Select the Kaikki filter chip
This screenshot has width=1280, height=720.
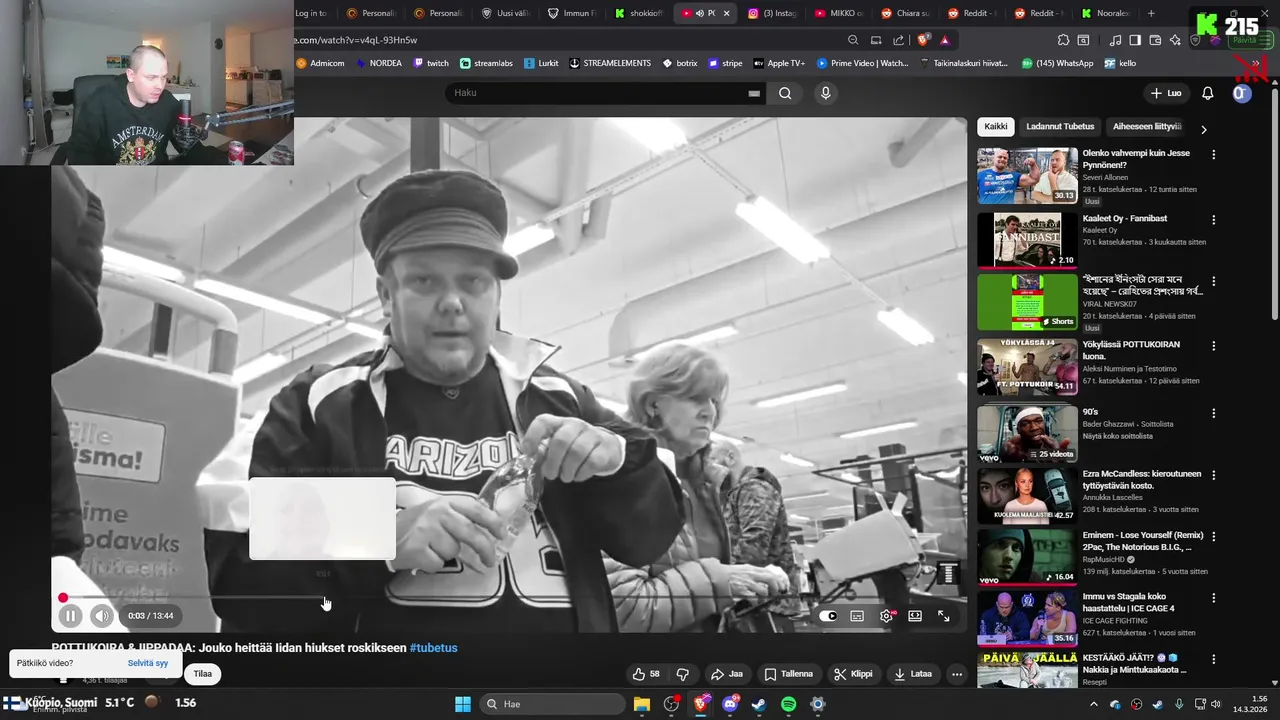click(x=996, y=127)
